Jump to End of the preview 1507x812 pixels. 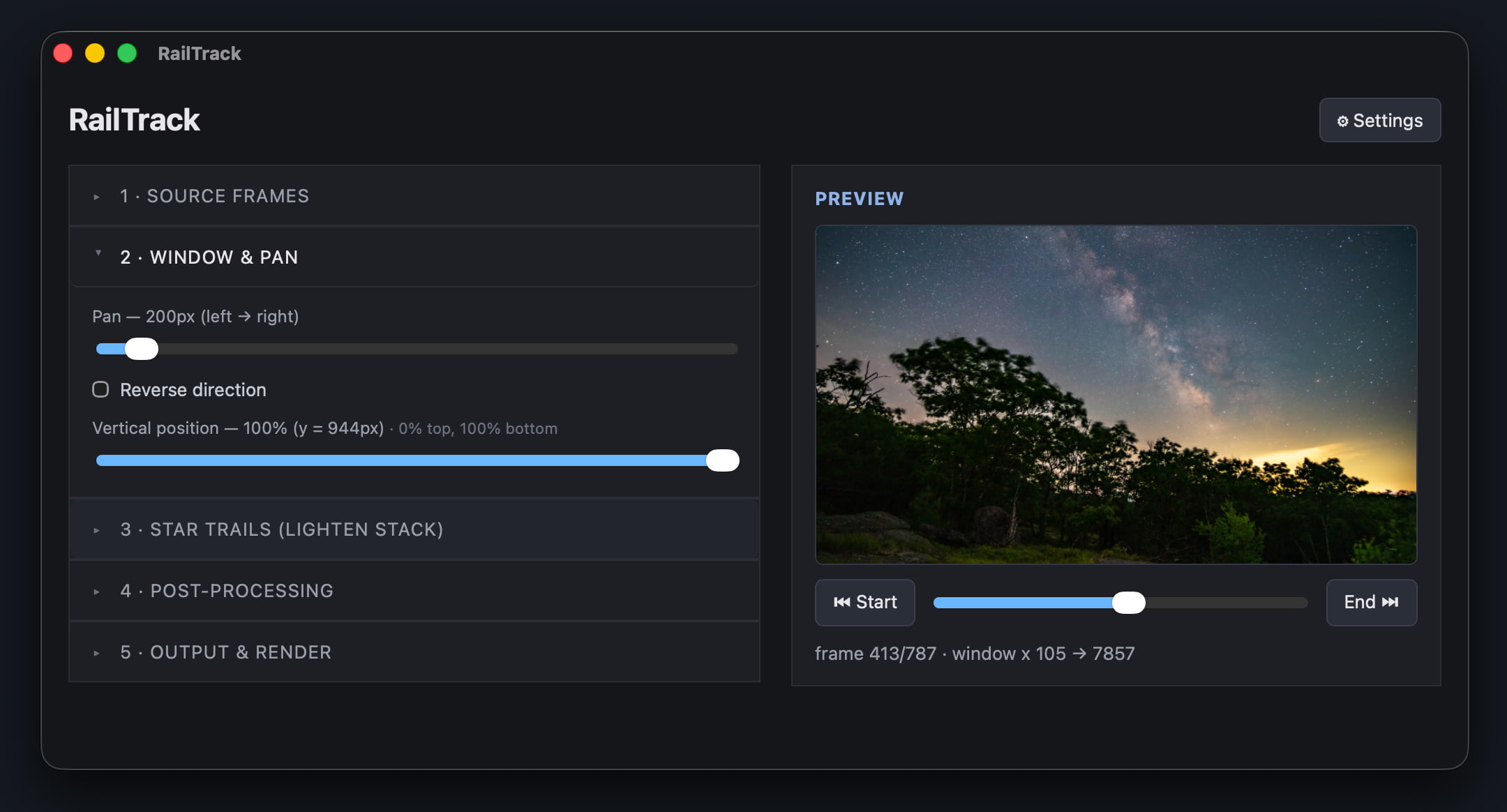coord(1371,602)
